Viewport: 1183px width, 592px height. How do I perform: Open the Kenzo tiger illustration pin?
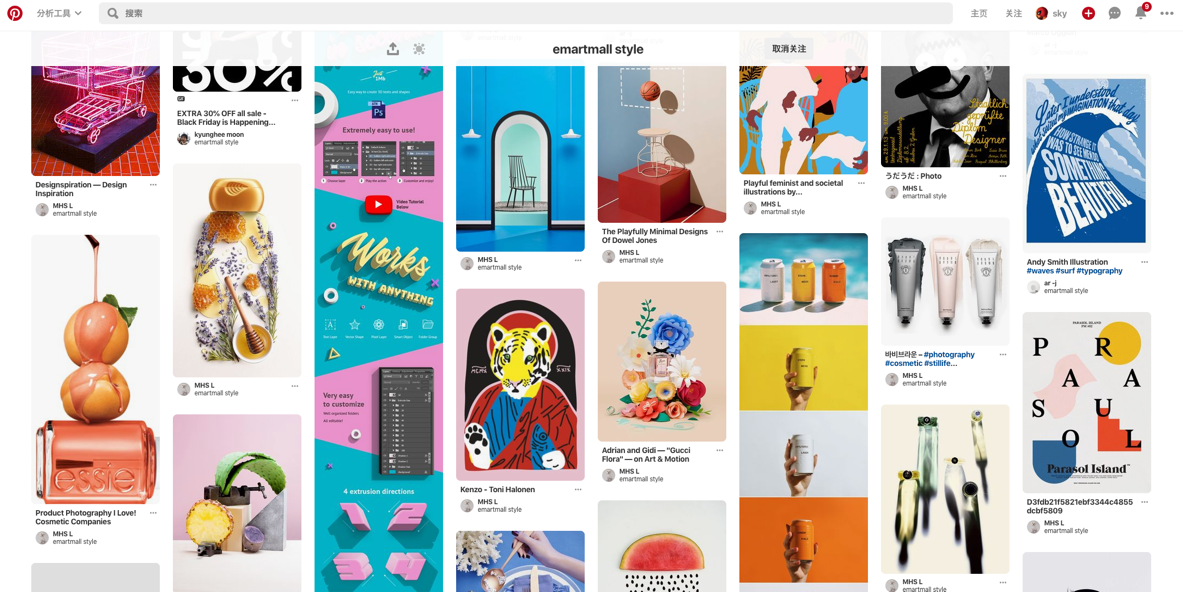520,385
